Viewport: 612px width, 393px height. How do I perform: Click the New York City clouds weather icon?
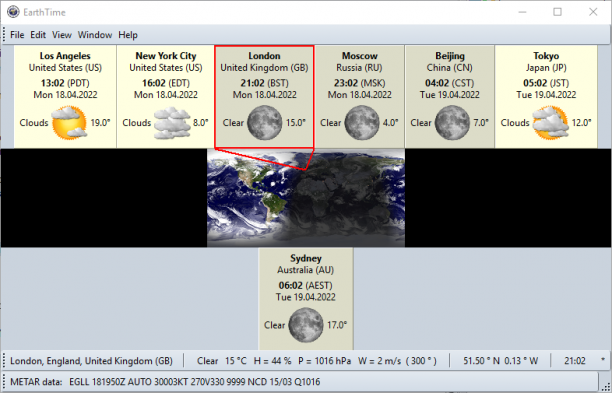coord(172,123)
